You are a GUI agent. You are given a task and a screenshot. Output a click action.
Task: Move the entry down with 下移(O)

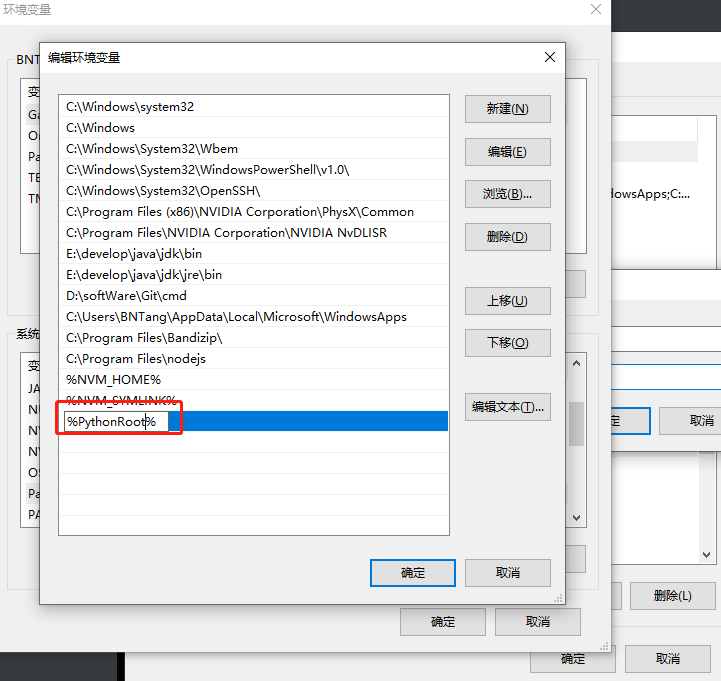pos(508,343)
